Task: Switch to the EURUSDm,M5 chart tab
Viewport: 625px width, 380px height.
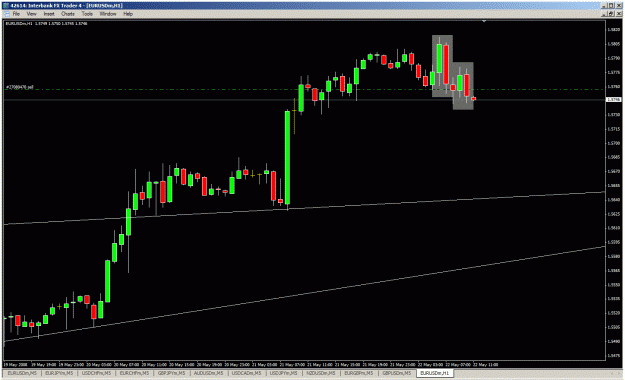Action: click(x=22, y=373)
